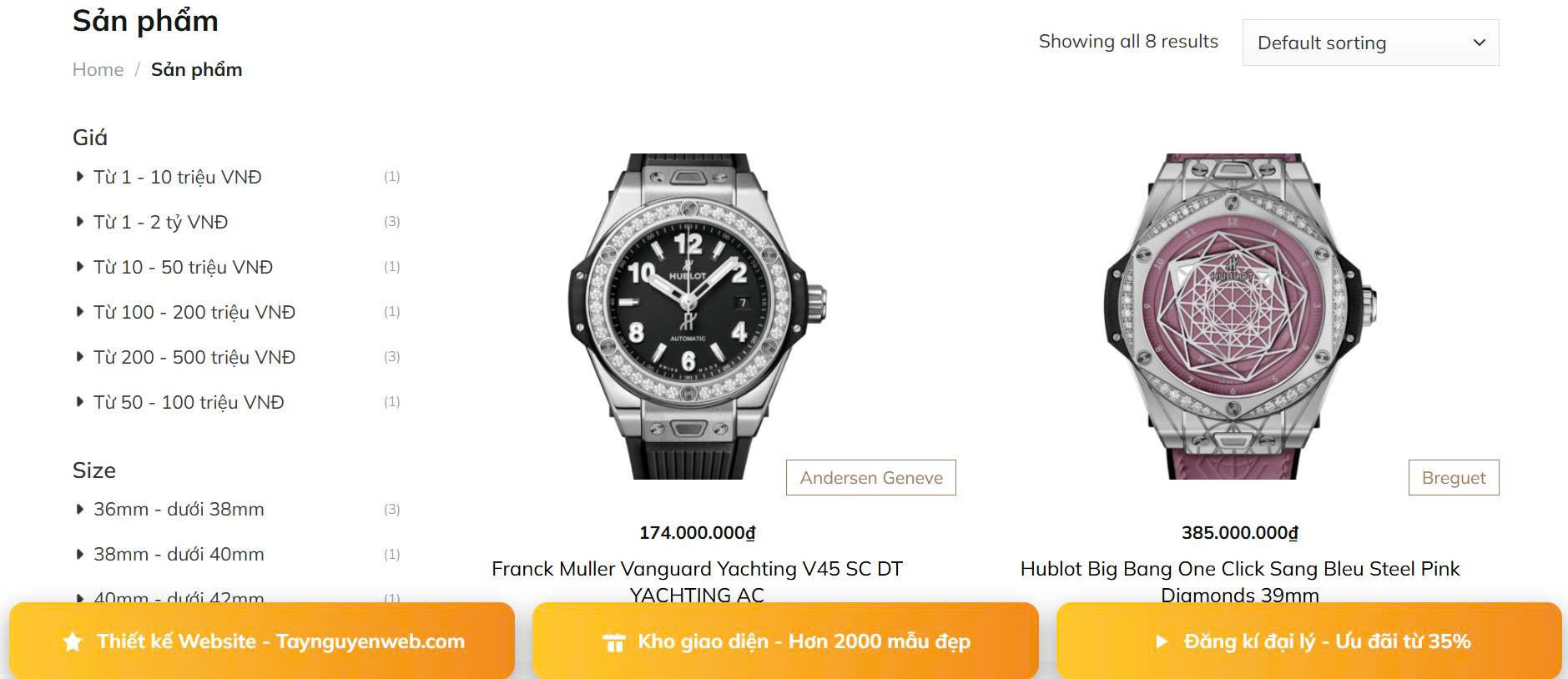Screen dimensions: 1568x679
Task: Click the play icon on Đăng kí đại lý banner
Action: pyautogui.click(x=1161, y=641)
